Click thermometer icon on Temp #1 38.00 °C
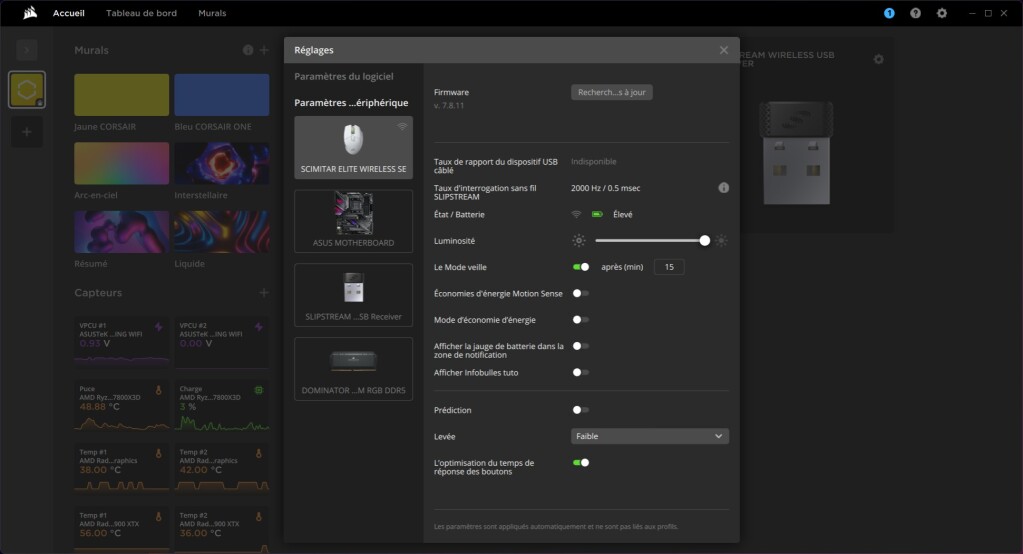This screenshot has height=554, width=1023. point(159,454)
